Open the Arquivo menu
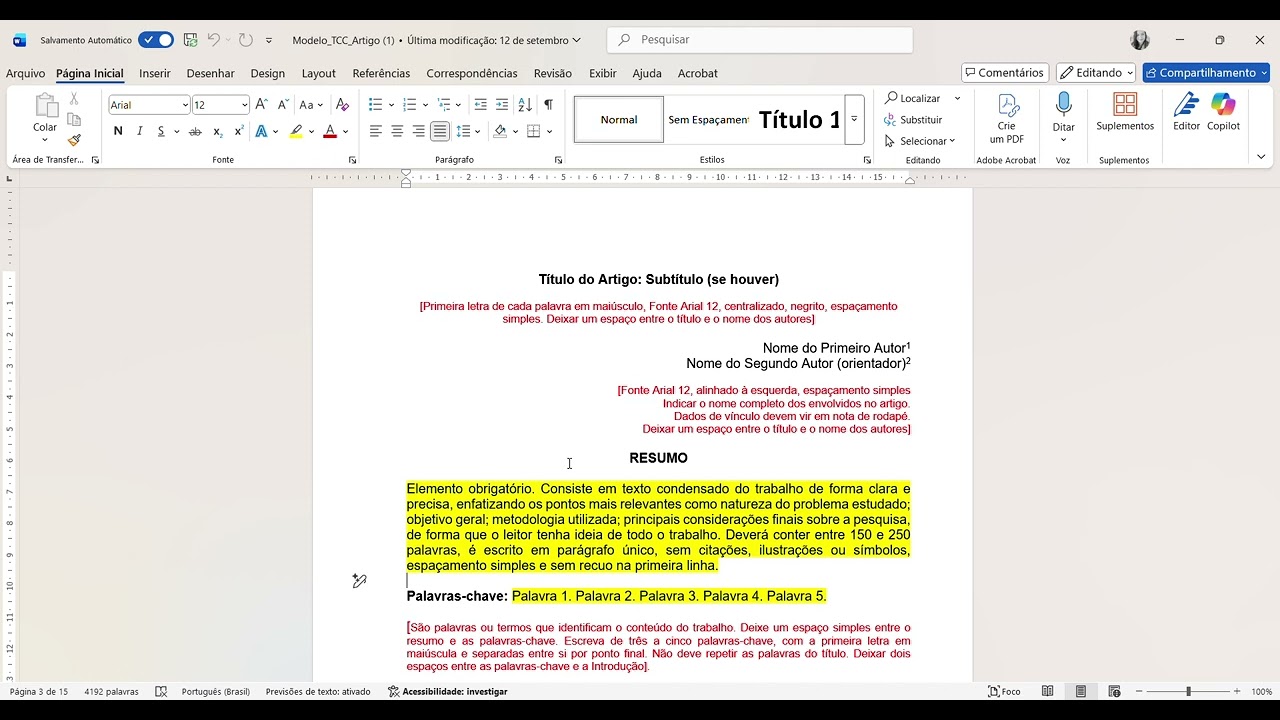This screenshot has height=720, width=1280. (x=26, y=73)
